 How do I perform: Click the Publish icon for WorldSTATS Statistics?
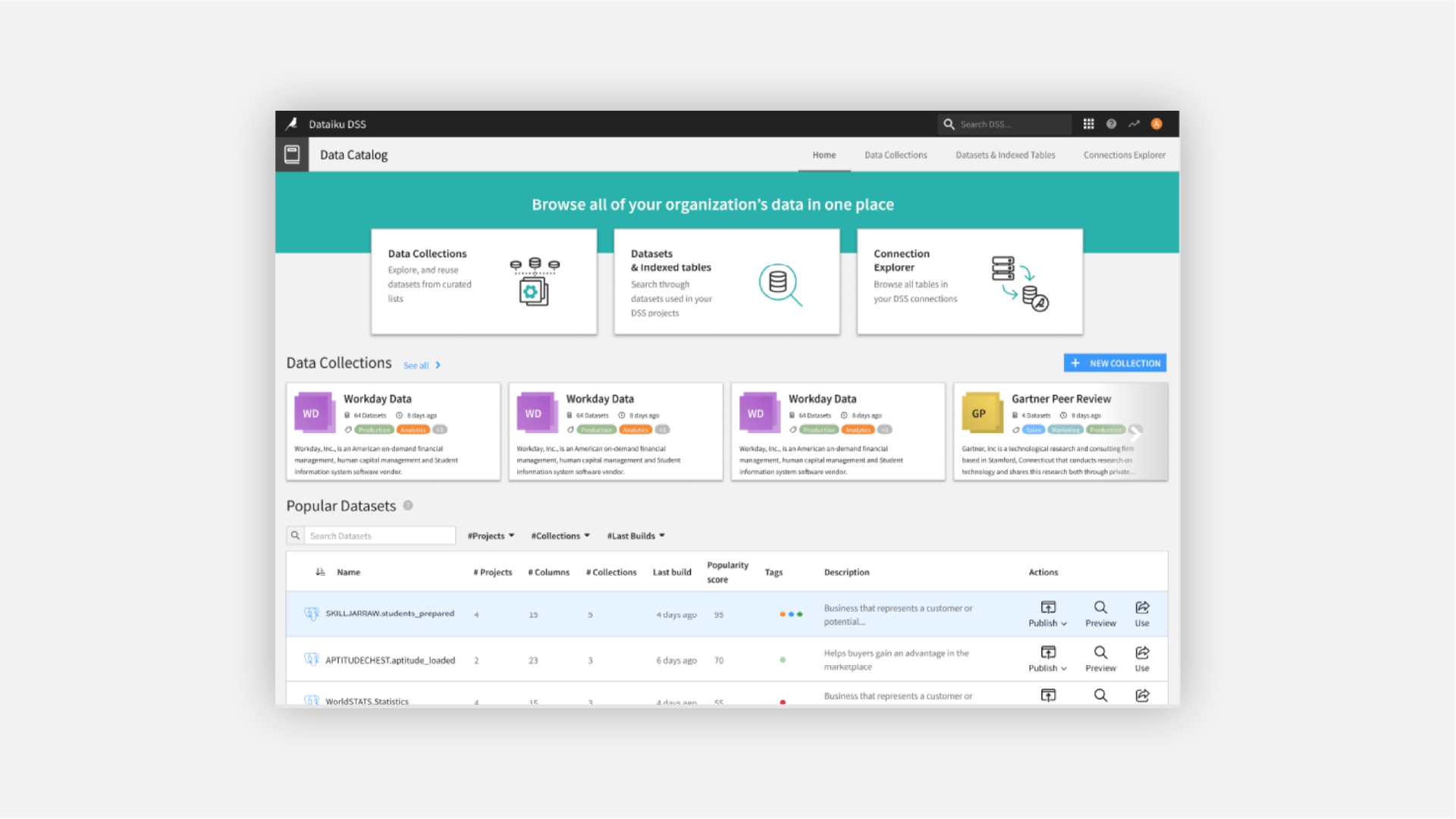tap(1048, 695)
